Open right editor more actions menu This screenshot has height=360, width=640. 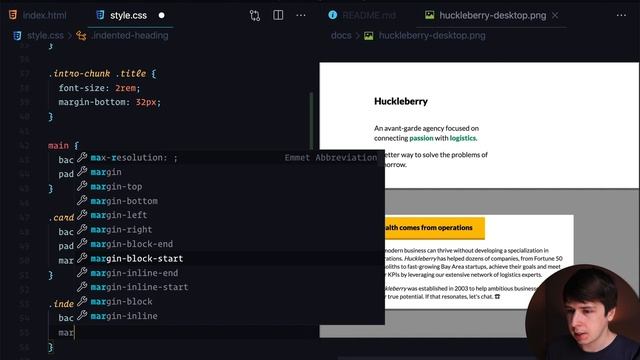(621, 16)
